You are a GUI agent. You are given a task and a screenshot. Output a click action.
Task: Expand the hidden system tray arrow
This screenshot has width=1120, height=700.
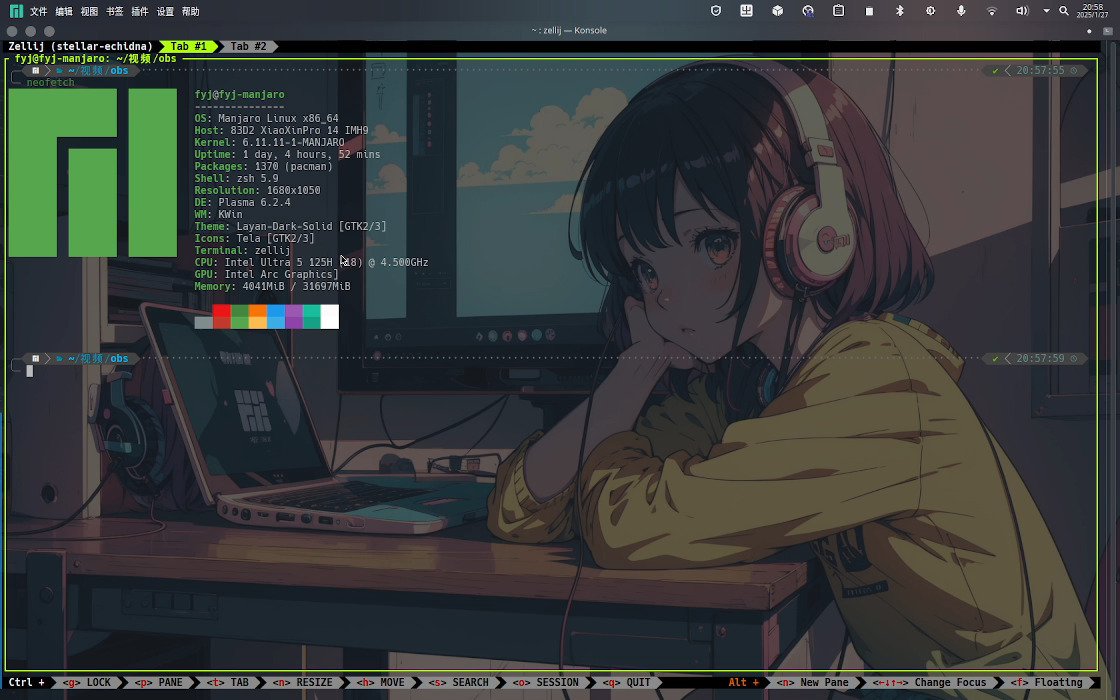(x=1046, y=11)
